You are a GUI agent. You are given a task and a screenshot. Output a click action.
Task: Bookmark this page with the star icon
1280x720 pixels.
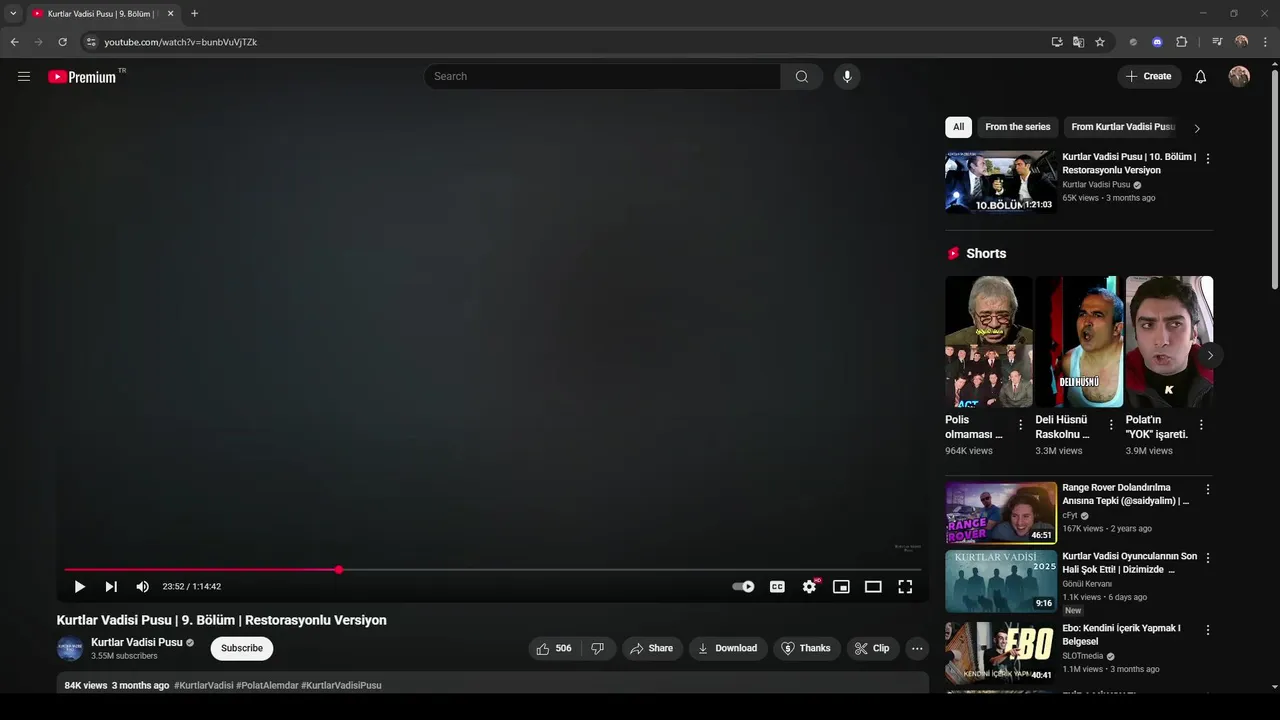click(x=1100, y=42)
